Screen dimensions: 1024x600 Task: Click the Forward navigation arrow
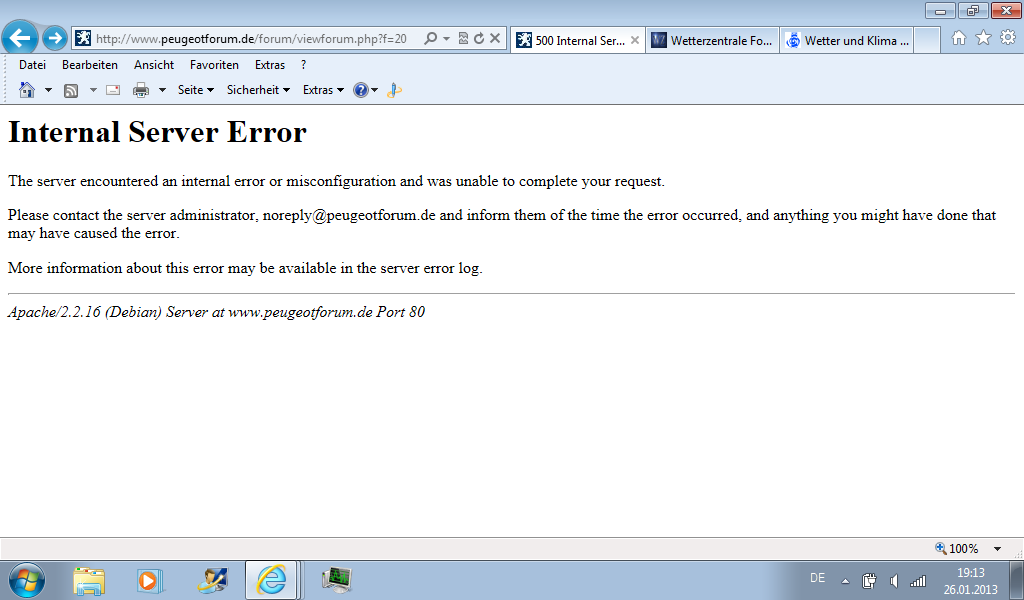pos(55,38)
